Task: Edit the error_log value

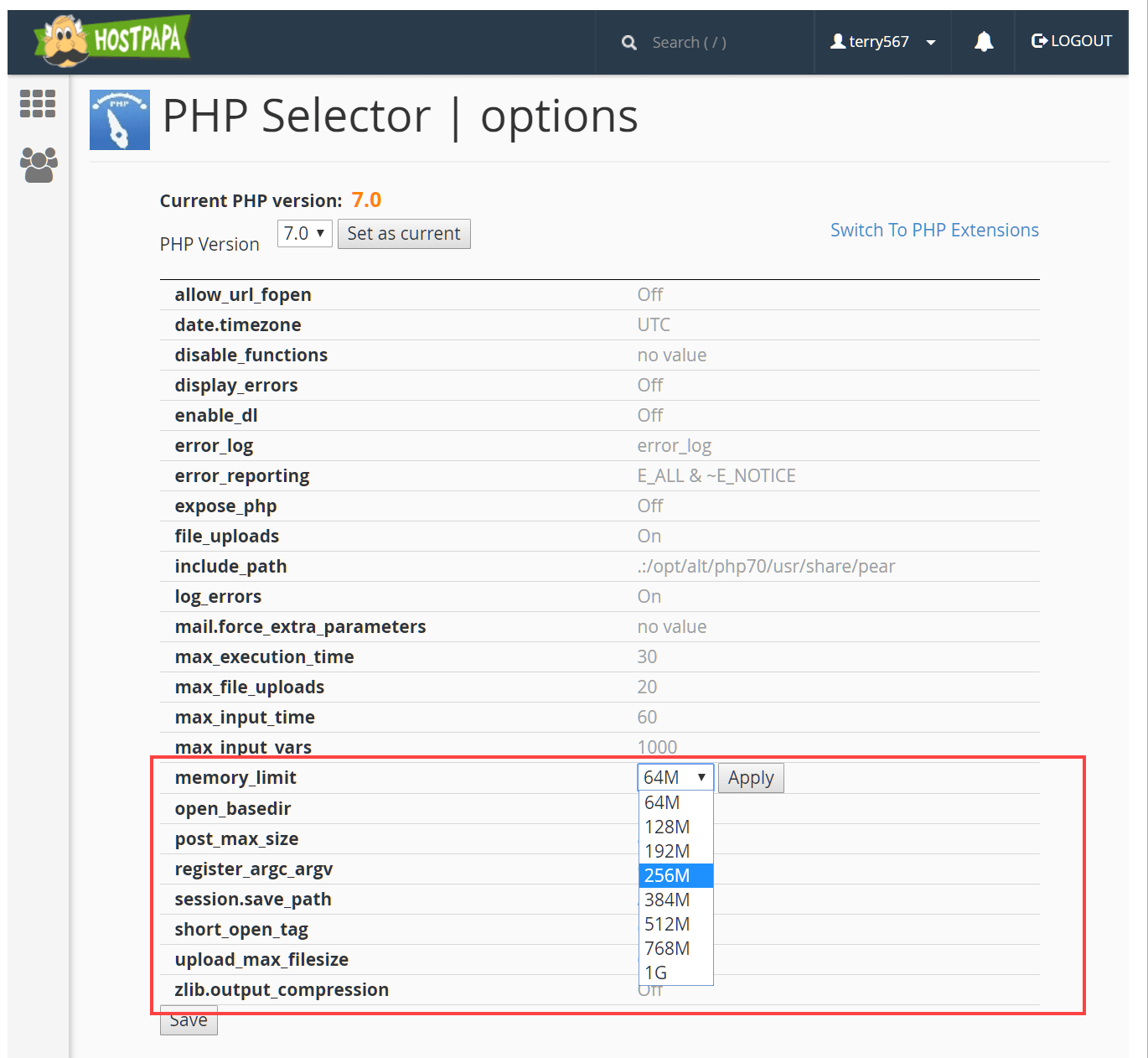Action: coord(675,446)
